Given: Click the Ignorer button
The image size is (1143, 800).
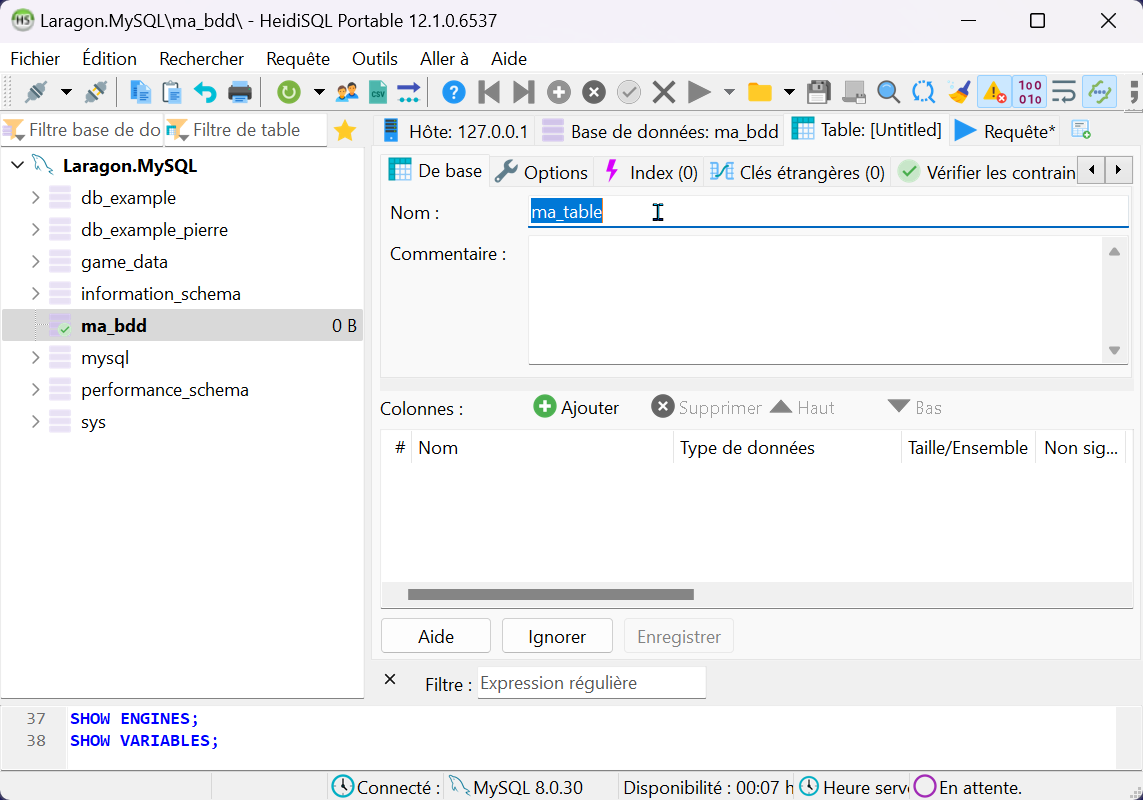Looking at the screenshot, I should coord(557,637).
